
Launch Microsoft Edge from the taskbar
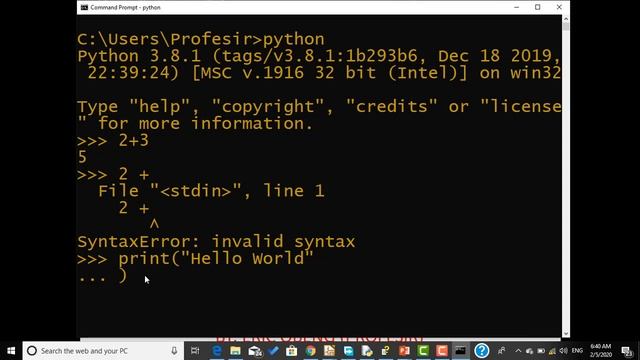[217, 351]
